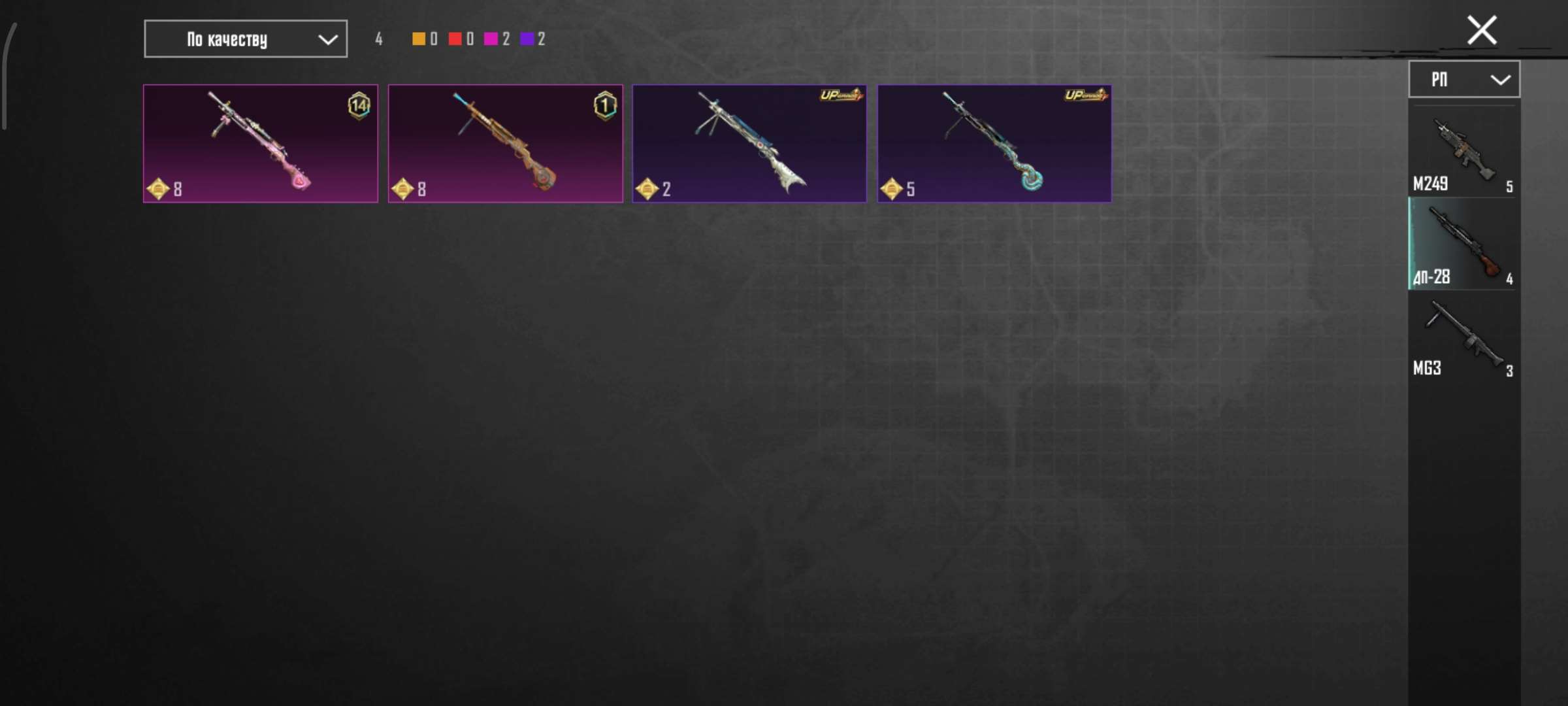Choose the MG3 weapon tab
1568x706 pixels.
point(1463,336)
